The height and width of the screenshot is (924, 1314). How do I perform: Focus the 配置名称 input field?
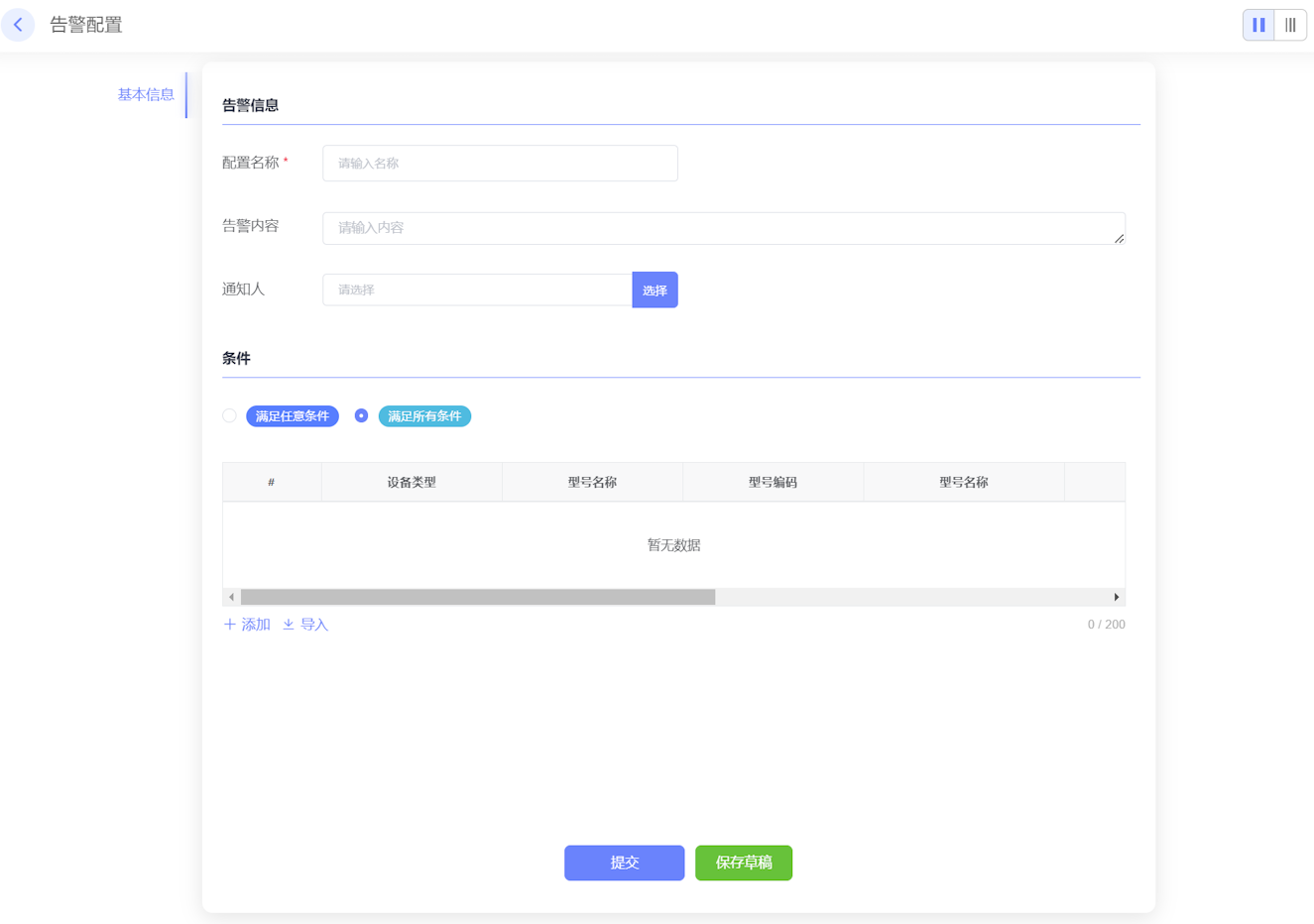point(500,164)
